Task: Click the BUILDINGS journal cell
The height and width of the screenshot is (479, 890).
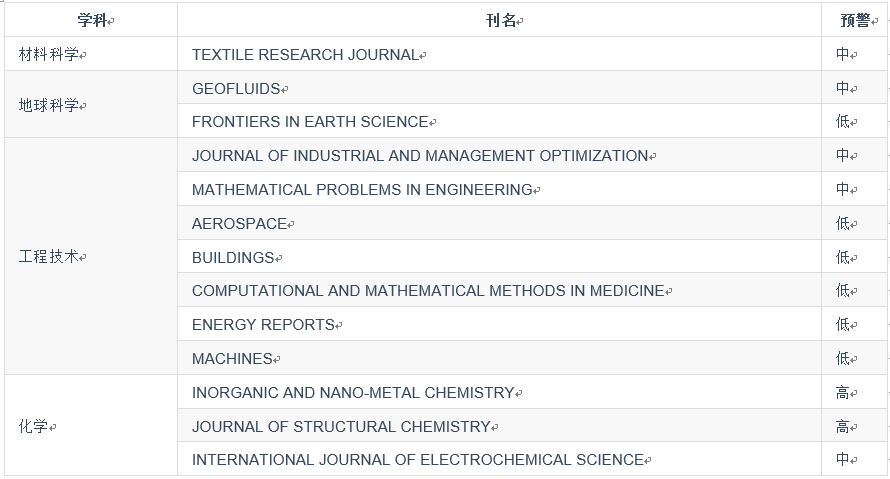Action: pos(233,258)
